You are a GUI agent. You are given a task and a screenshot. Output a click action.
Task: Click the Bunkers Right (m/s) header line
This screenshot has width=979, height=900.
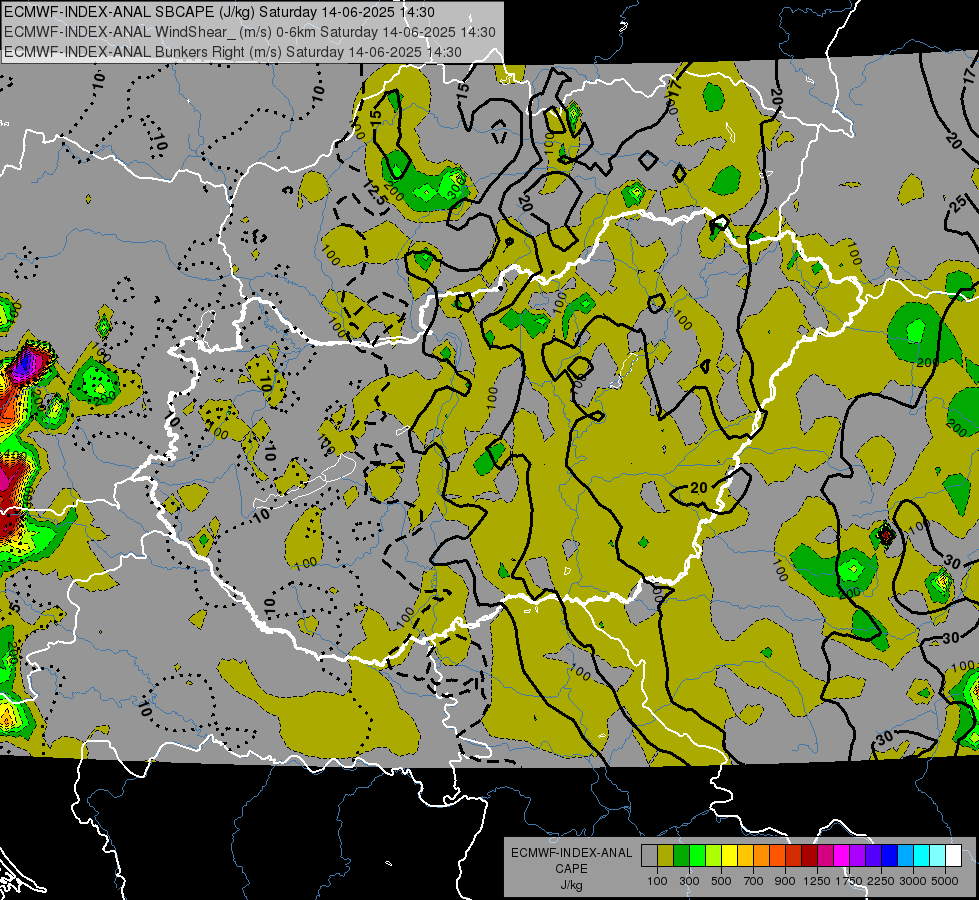pos(233,52)
